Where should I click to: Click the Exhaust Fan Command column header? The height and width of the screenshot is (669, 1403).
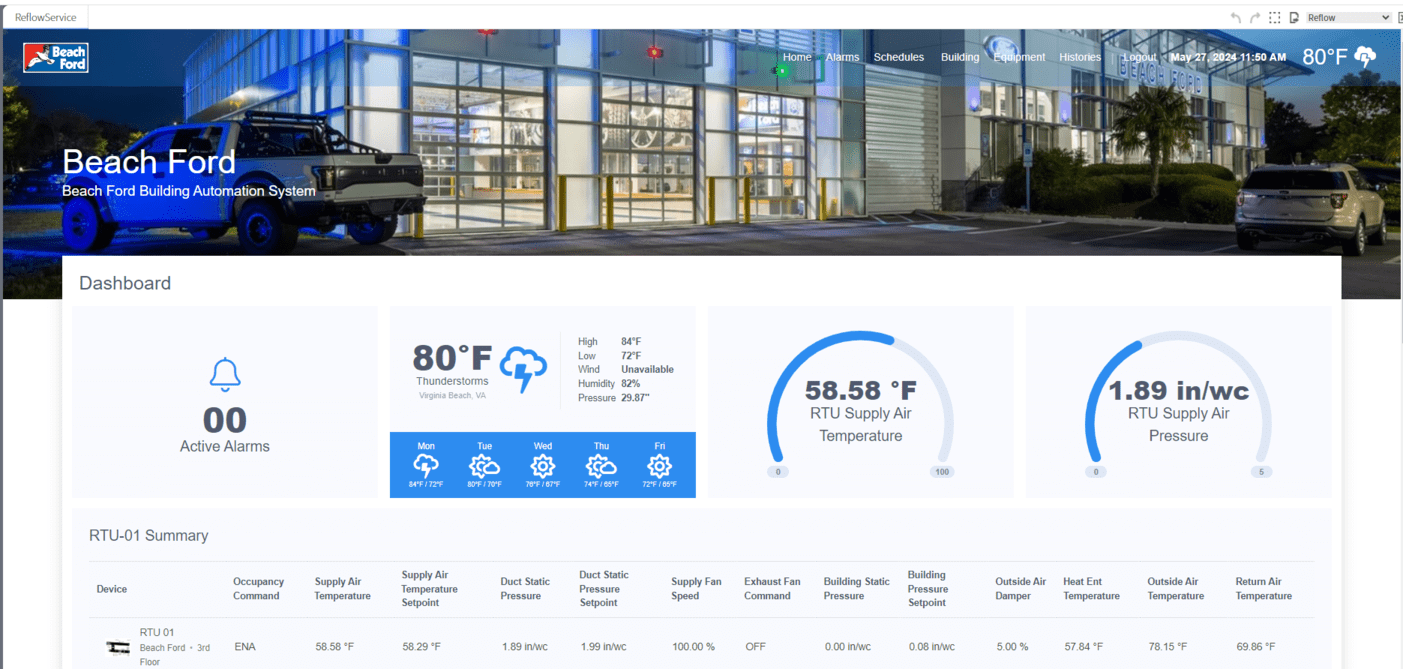point(772,588)
